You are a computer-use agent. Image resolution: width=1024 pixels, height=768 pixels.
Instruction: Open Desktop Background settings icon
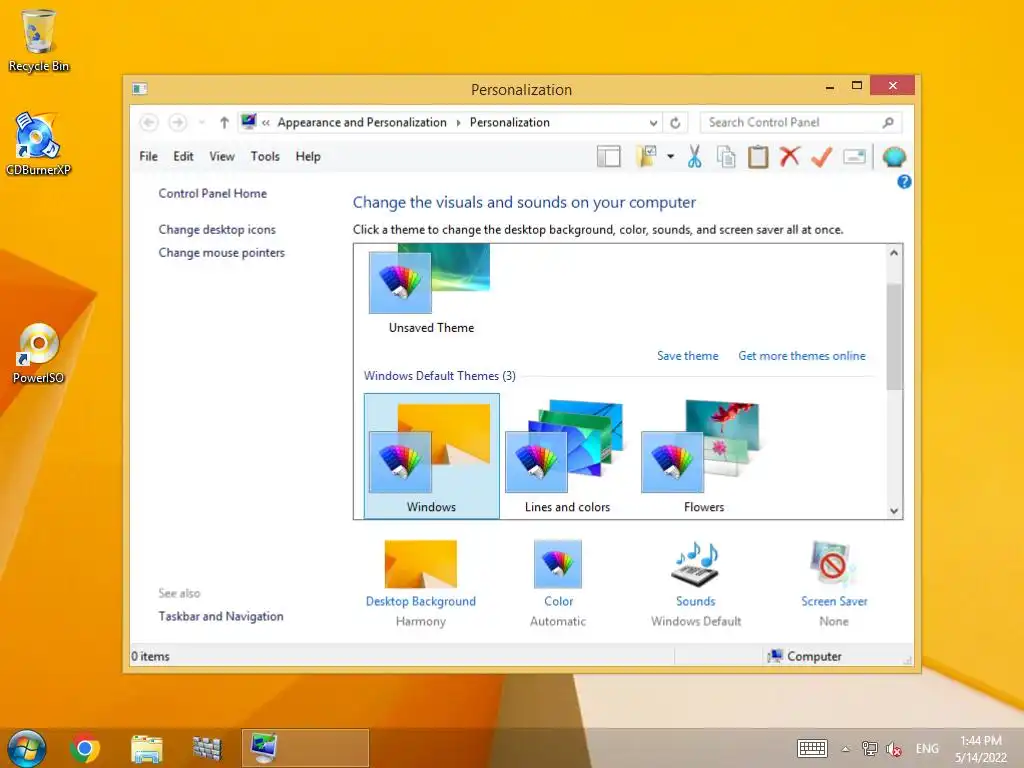tap(421, 564)
